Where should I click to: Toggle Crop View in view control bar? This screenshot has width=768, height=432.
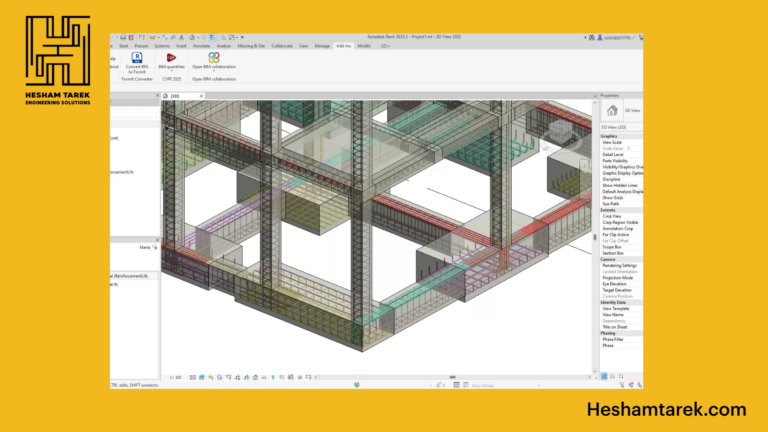tap(238, 377)
